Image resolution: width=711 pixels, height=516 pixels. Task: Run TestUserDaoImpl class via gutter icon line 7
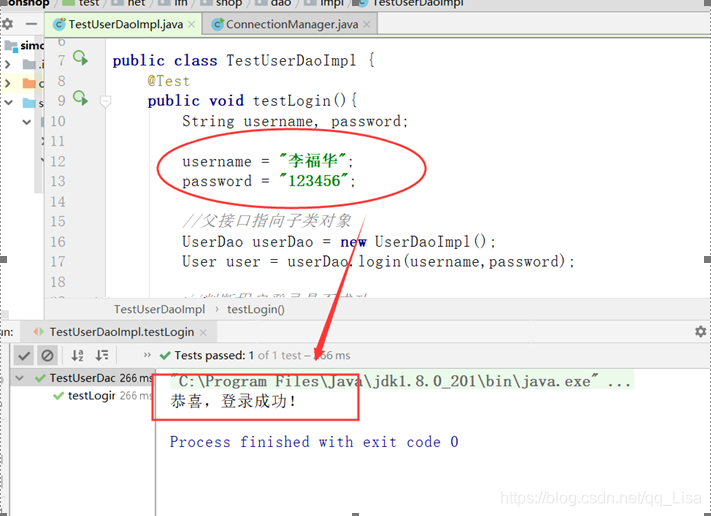[81, 58]
